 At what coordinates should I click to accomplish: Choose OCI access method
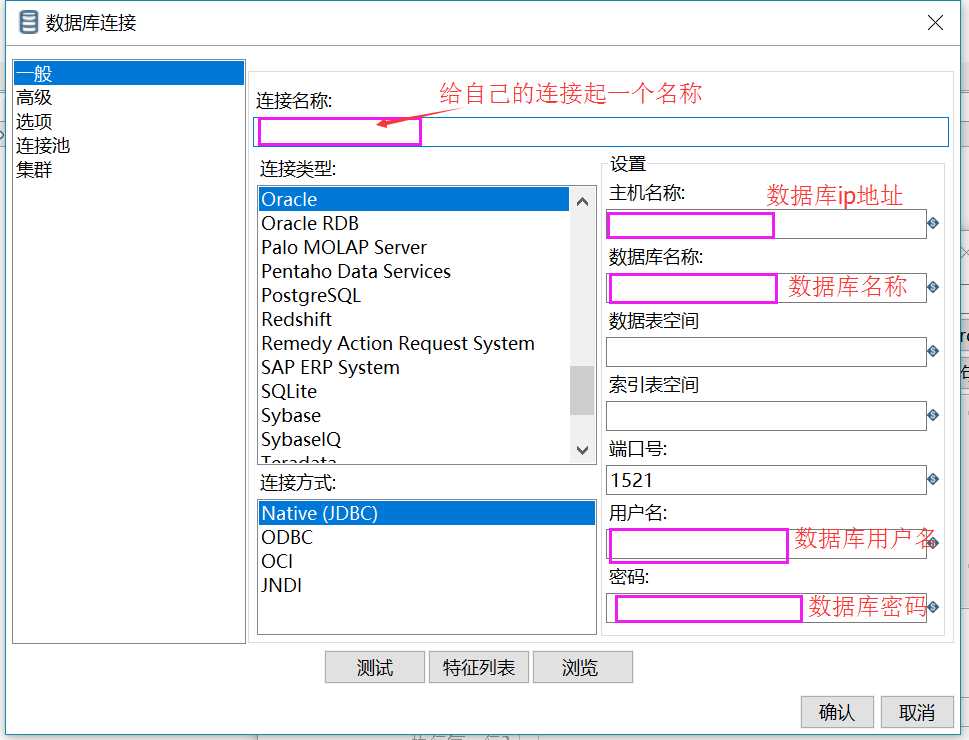pyautogui.click(x=426, y=561)
